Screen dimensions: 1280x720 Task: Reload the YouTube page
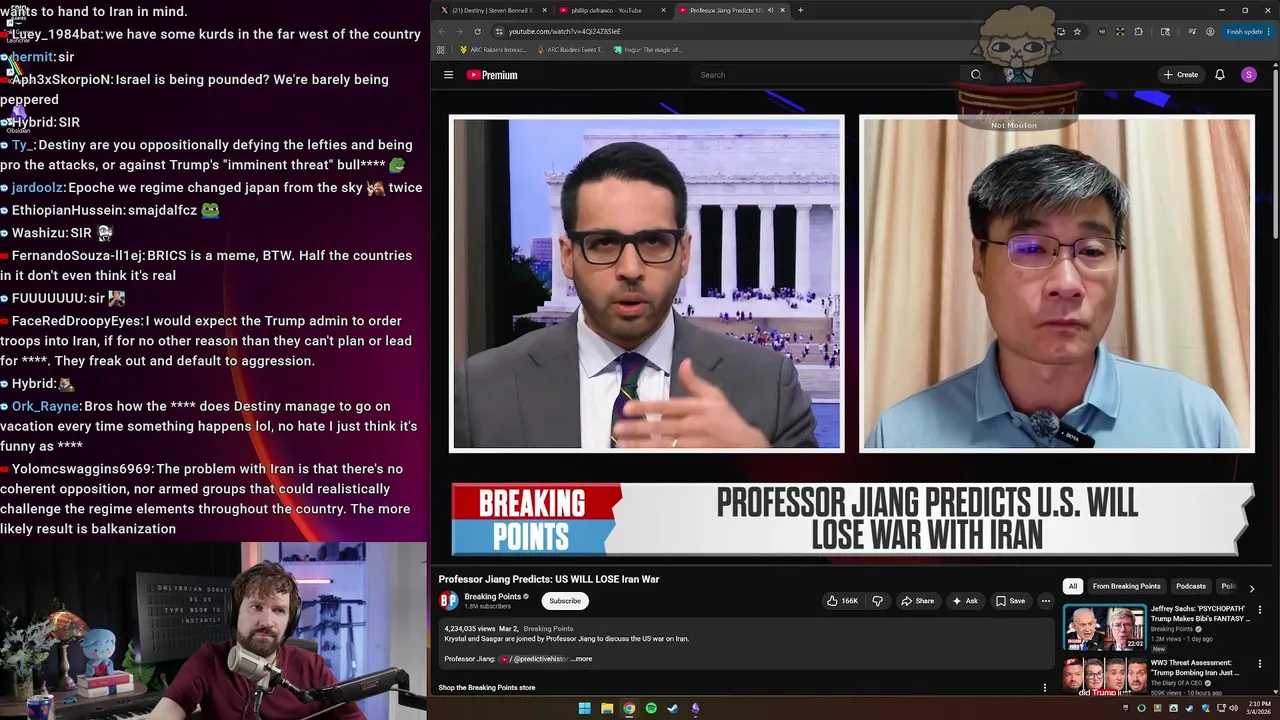[477, 31]
